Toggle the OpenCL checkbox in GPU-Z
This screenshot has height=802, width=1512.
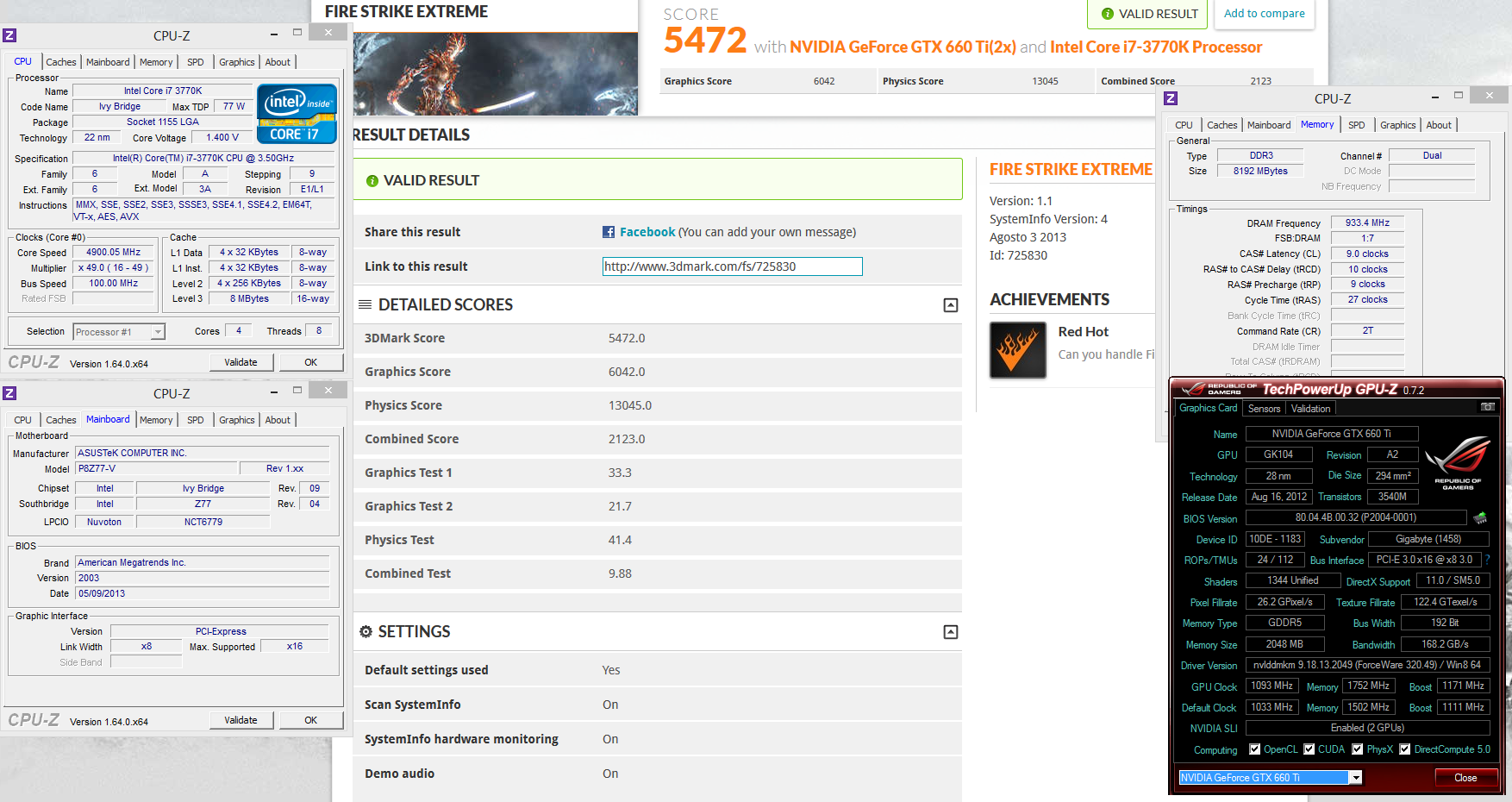(x=1255, y=749)
